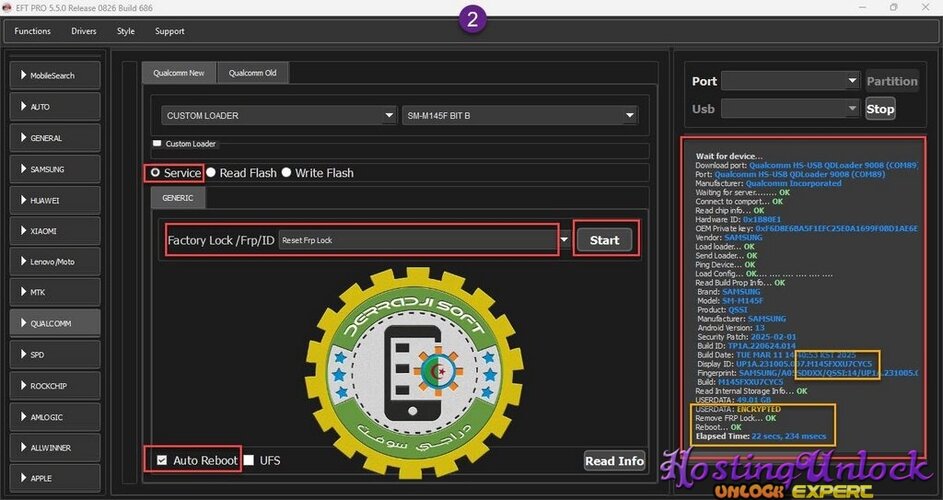Open the CUSTOM LOADER dropdown
Image resolution: width=943 pixels, height=500 pixels.
[278, 116]
